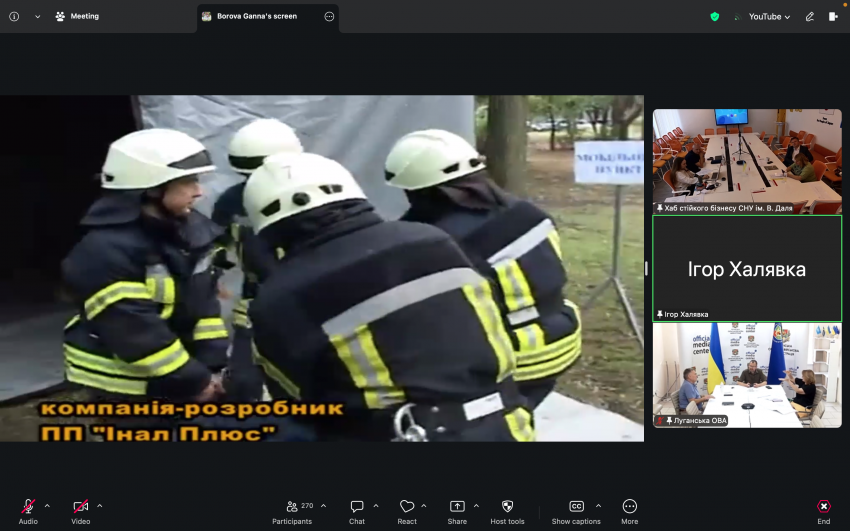Click the green encryption shield icon
Viewport: 850px width, 531px height.
point(714,17)
